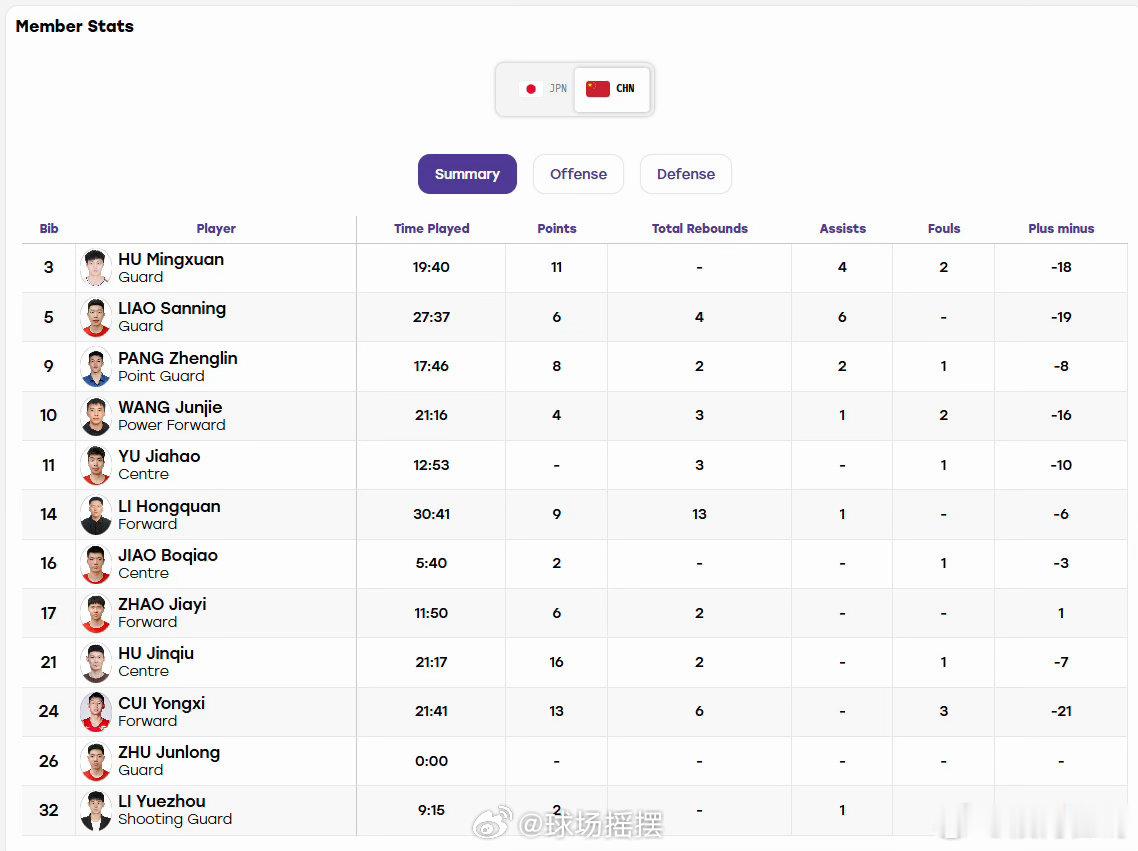Open PANG Zhenglin's player name link
Viewport: 1138px width, 851px height.
[x=178, y=358]
